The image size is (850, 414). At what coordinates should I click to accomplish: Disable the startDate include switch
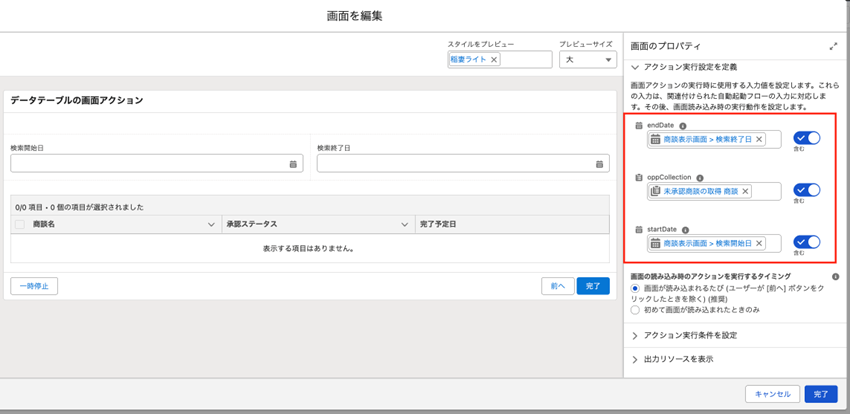(x=806, y=242)
